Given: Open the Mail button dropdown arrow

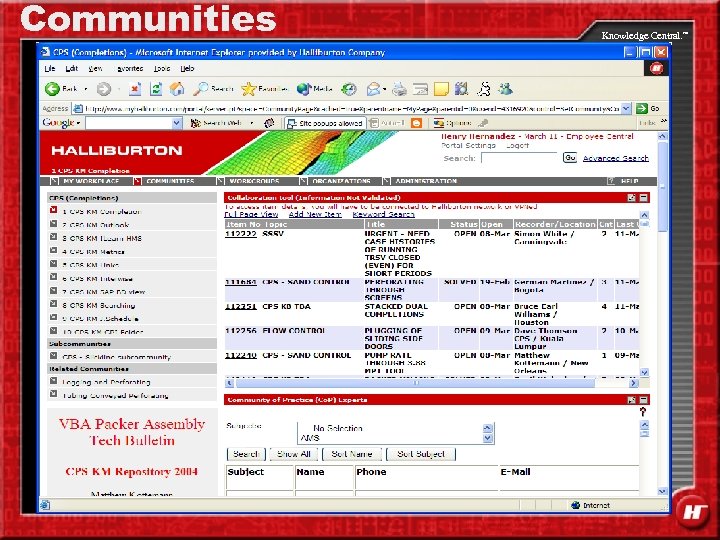Looking at the screenshot, I should (384, 89).
